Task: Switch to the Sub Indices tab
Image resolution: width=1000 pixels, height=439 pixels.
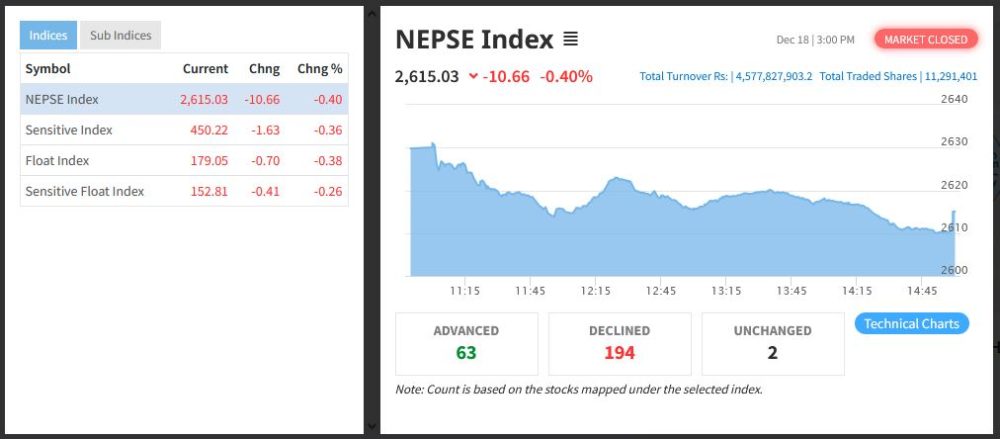Action: pyautogui.click(x=120, y=35)
